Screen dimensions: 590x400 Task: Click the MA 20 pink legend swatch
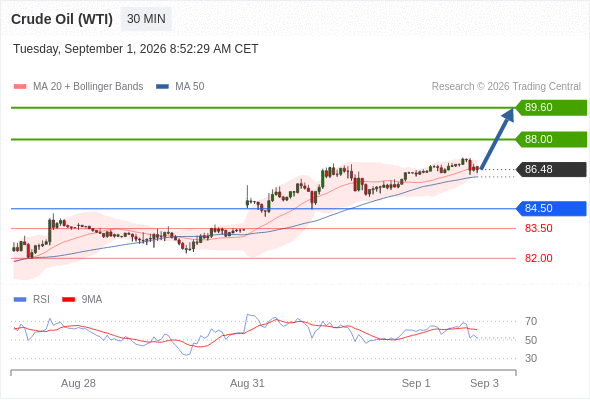click(x=20, y=87)
